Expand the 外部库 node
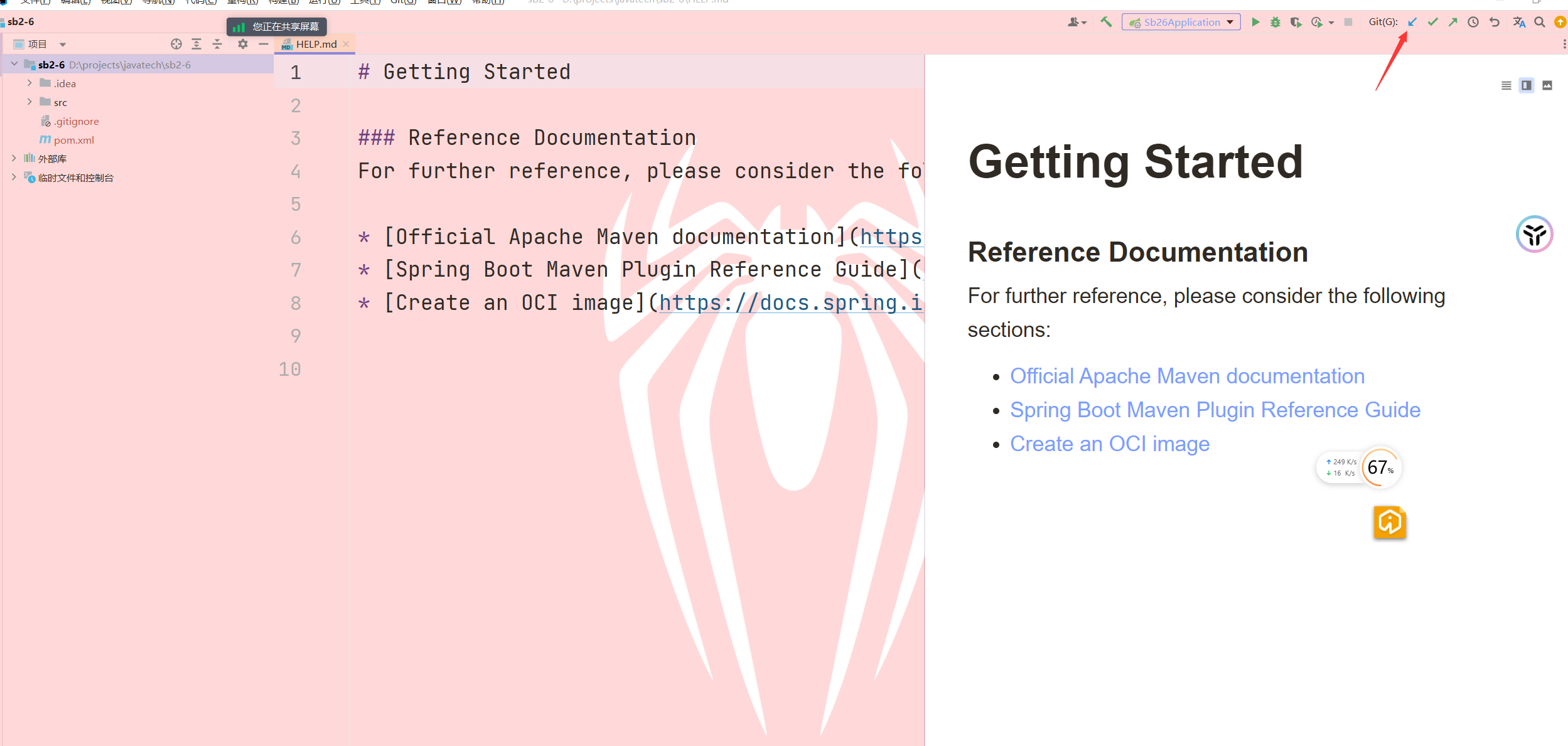Viewport: 1568px width, 746px height. 14,158
